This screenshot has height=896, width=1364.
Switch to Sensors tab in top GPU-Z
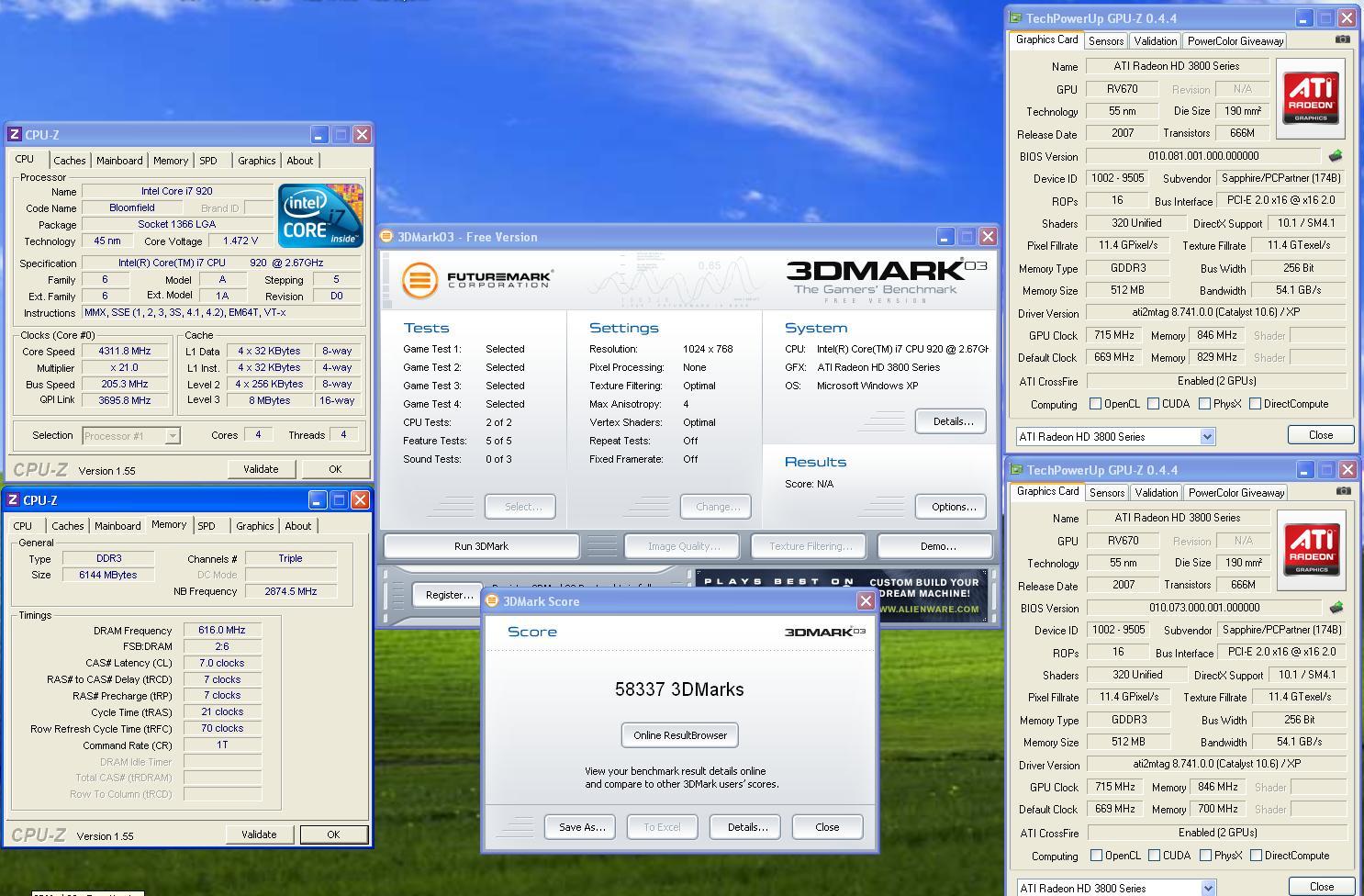tap(1106, 40)
